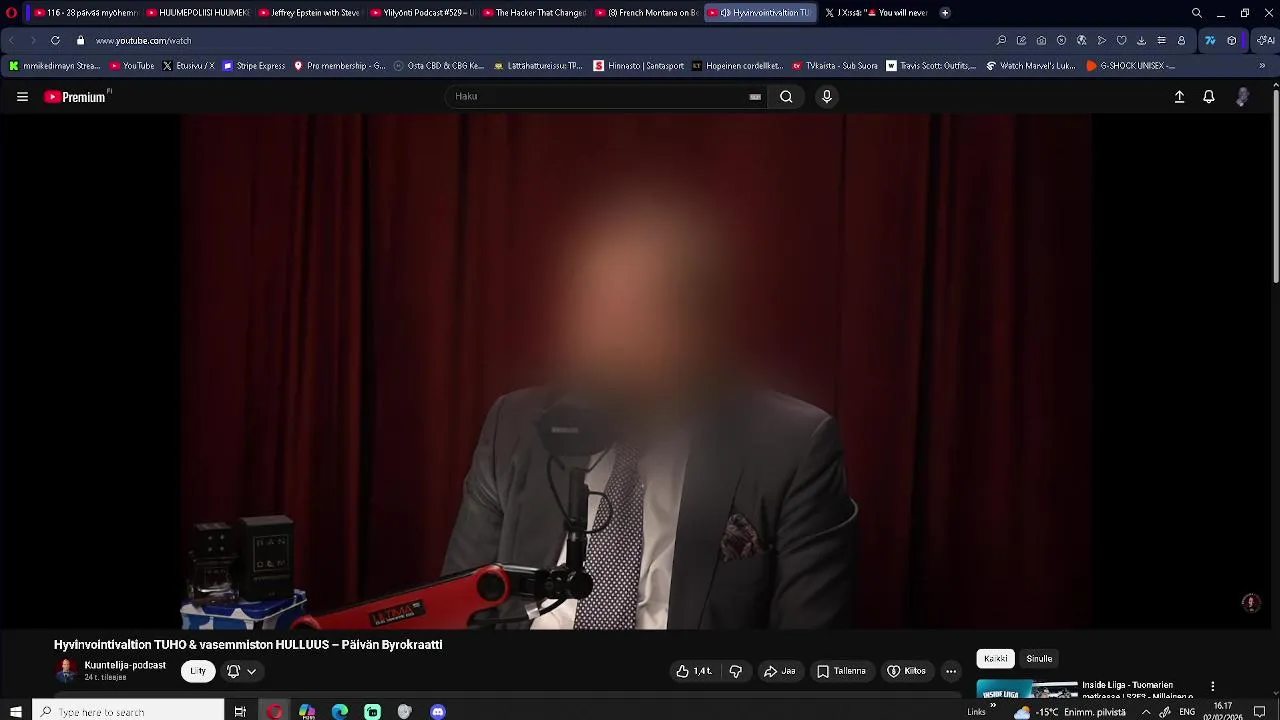Open options menu for Inside Liiga video

(1212, 686)
